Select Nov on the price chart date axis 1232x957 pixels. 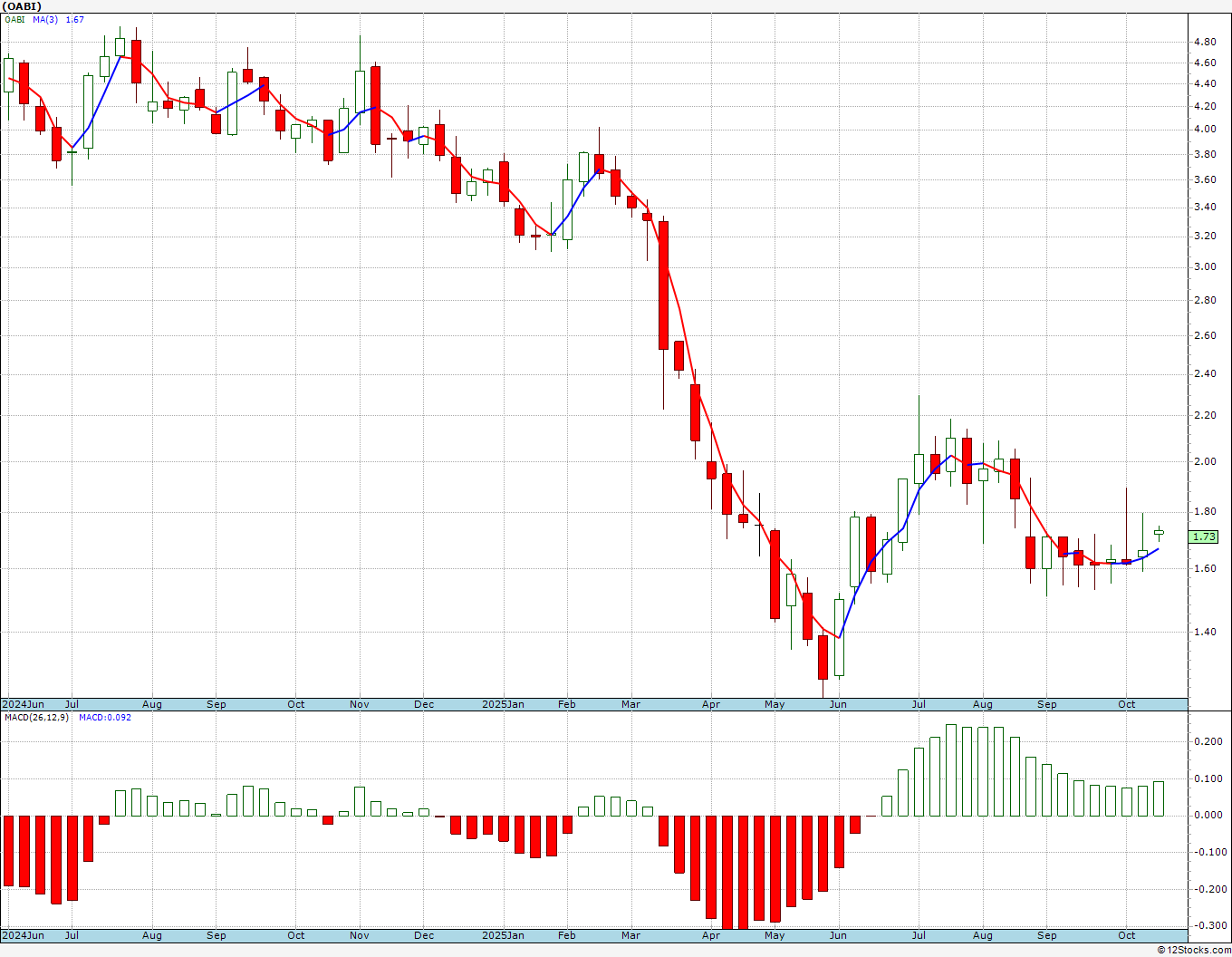360,704
